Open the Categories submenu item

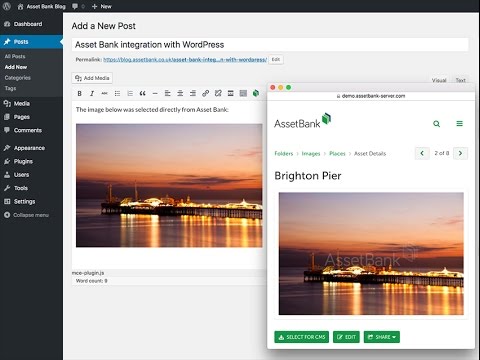[18, 78]
